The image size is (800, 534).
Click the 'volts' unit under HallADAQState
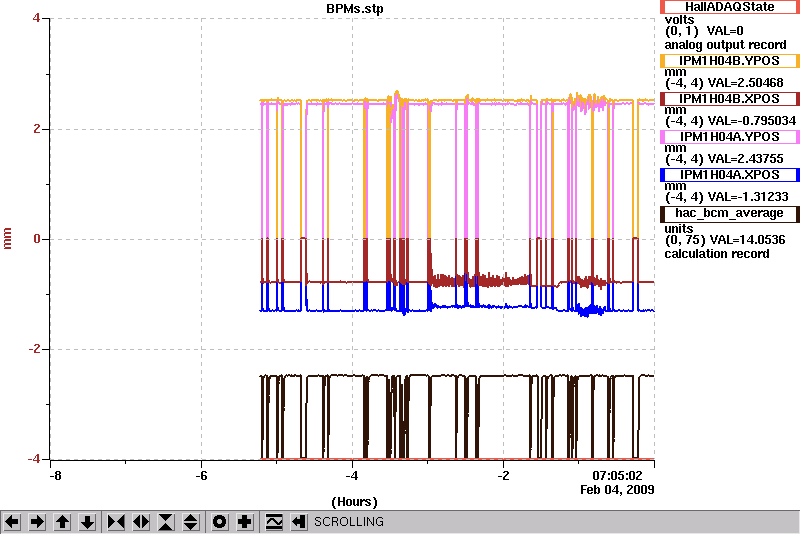coord(679,20)
